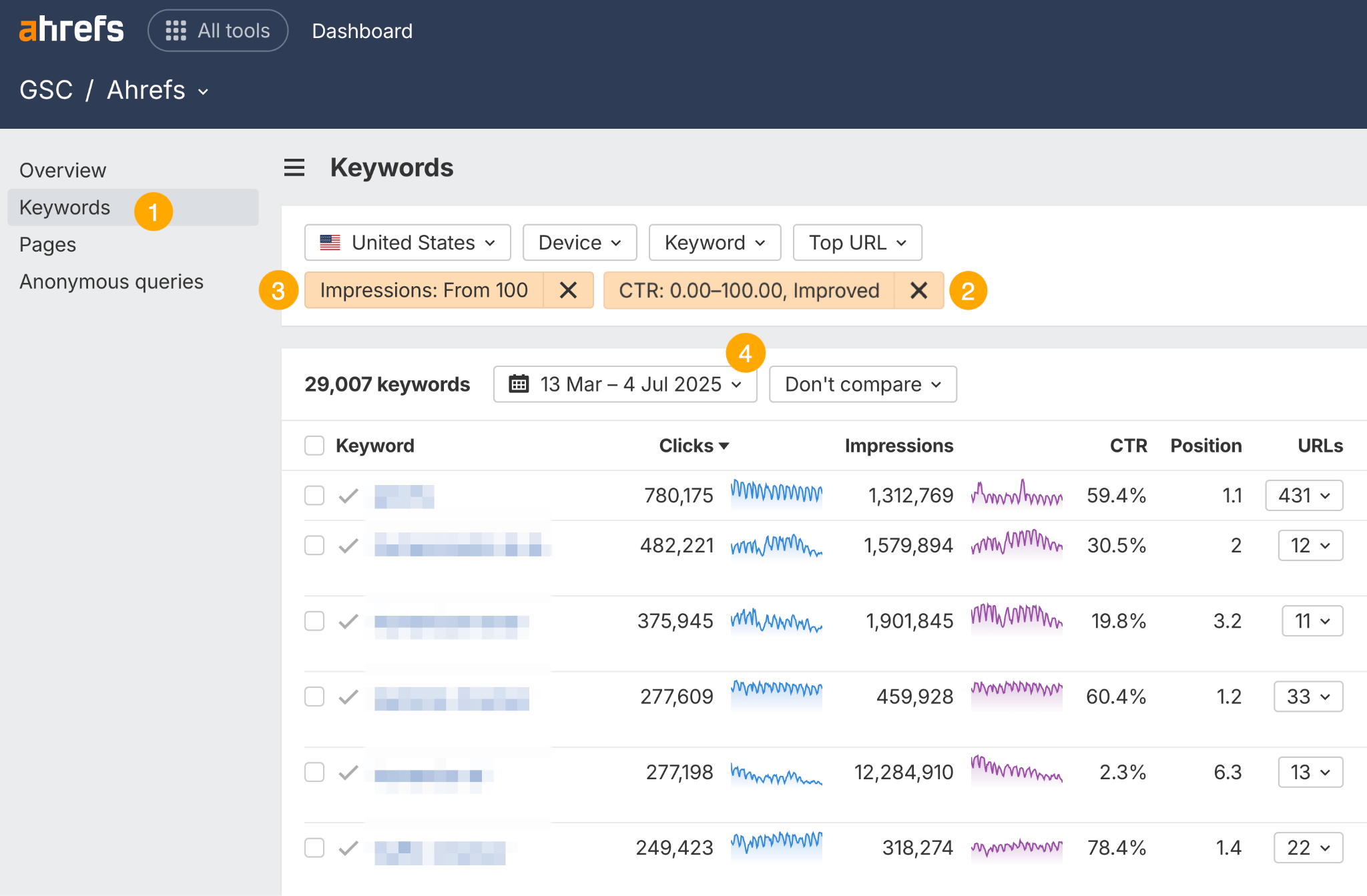Click the calendar icon in the date picker

520,384
